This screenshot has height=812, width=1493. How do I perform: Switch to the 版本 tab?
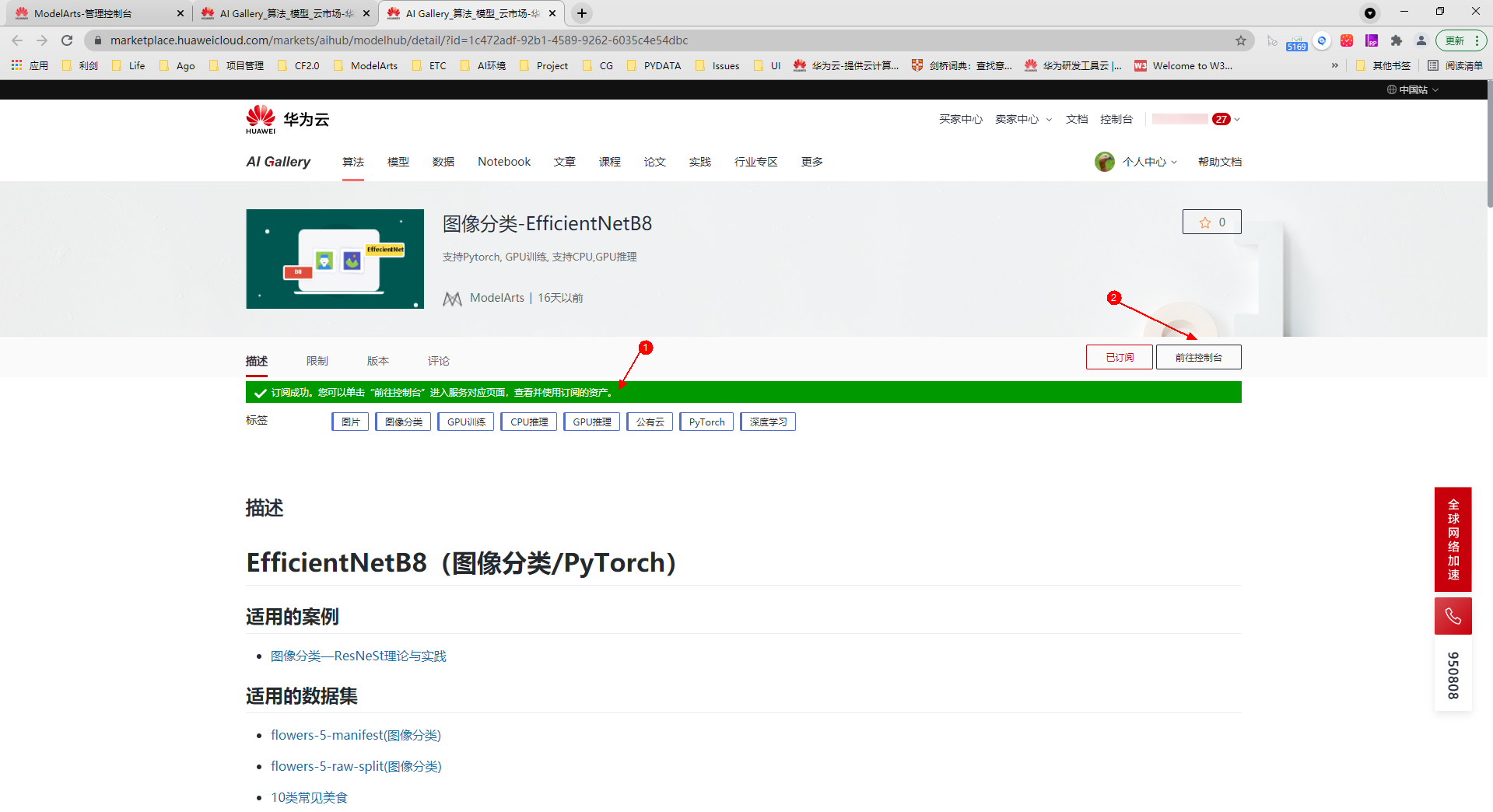coord(378,361)
